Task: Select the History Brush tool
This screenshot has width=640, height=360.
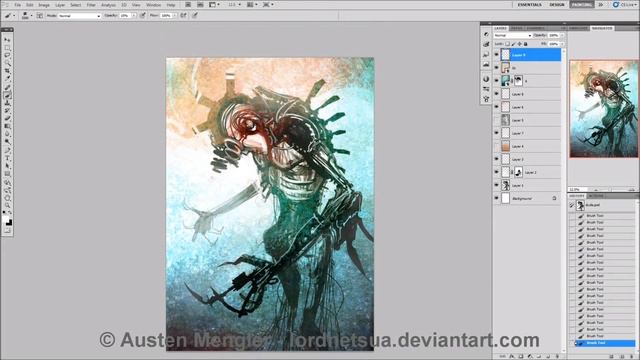Action: [7, 111]
